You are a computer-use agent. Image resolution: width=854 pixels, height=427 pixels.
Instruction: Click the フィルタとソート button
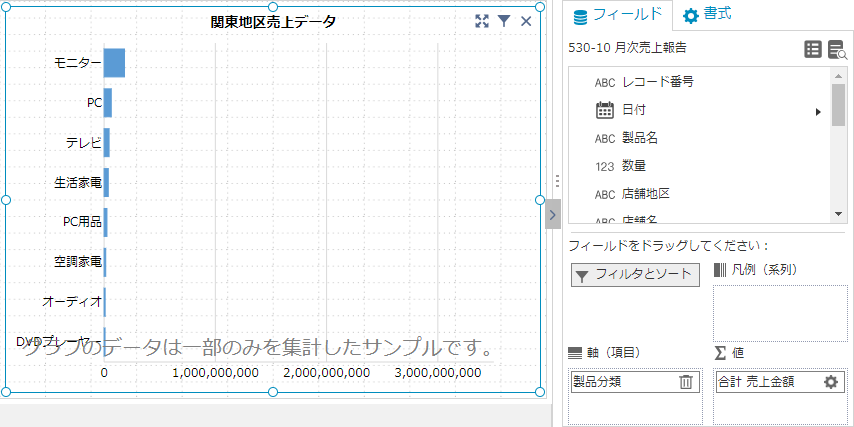(x=635, y=275)
